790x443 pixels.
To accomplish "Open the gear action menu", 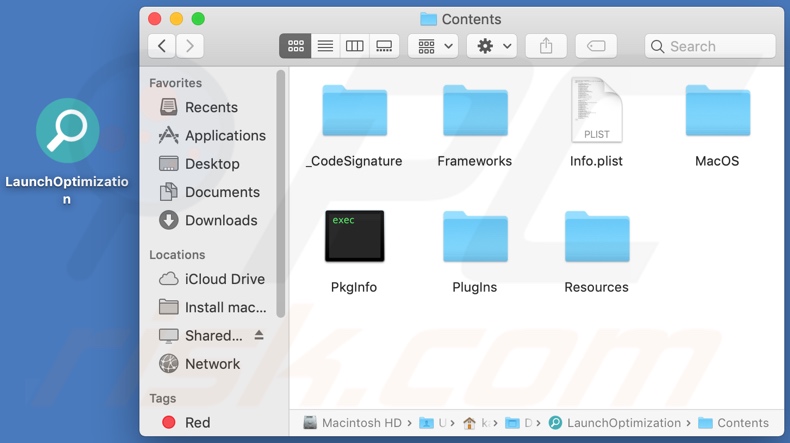I will tap(492, 46).
